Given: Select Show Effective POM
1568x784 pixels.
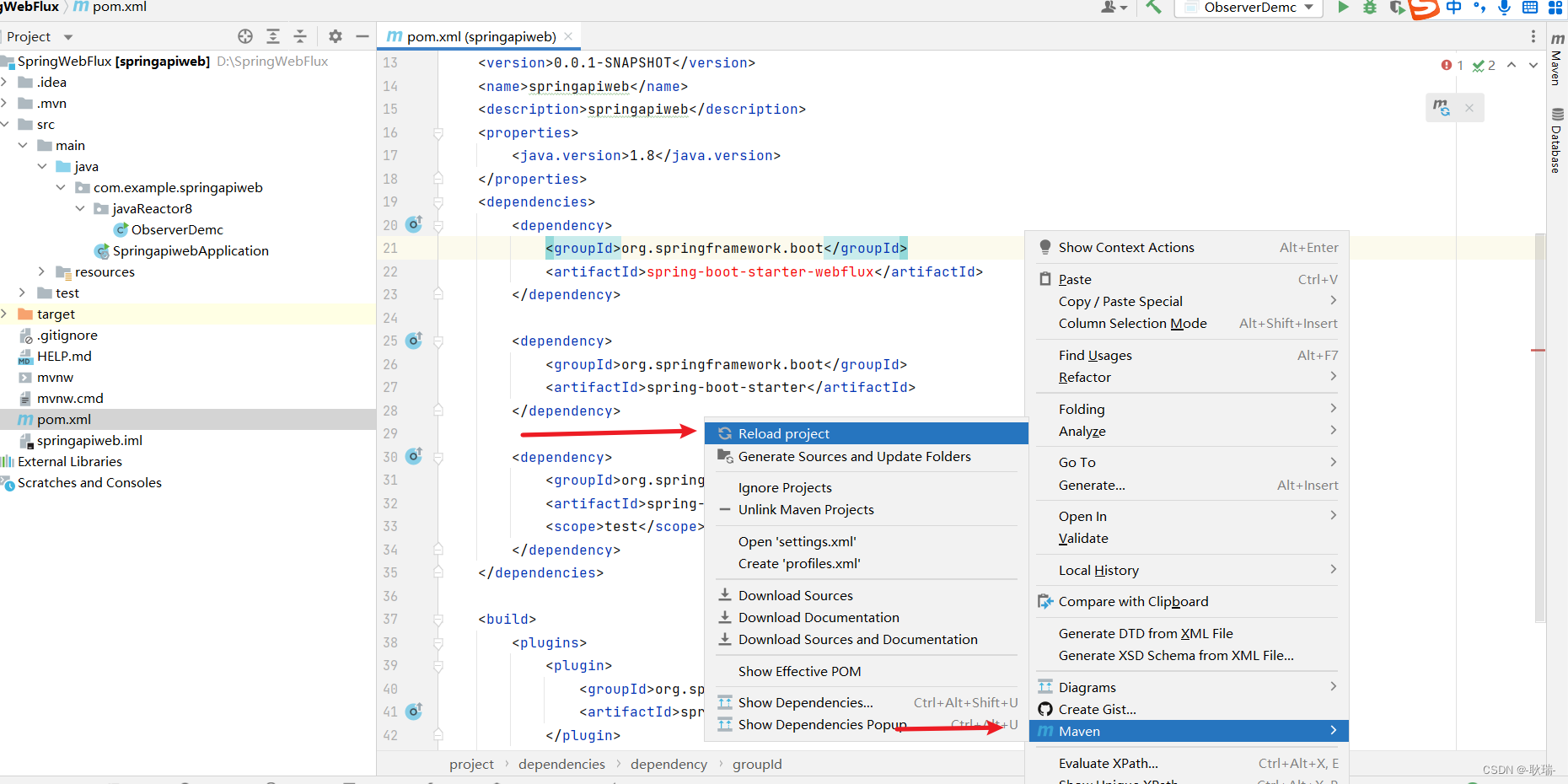Looking at the screenshot, I should 866,671.
